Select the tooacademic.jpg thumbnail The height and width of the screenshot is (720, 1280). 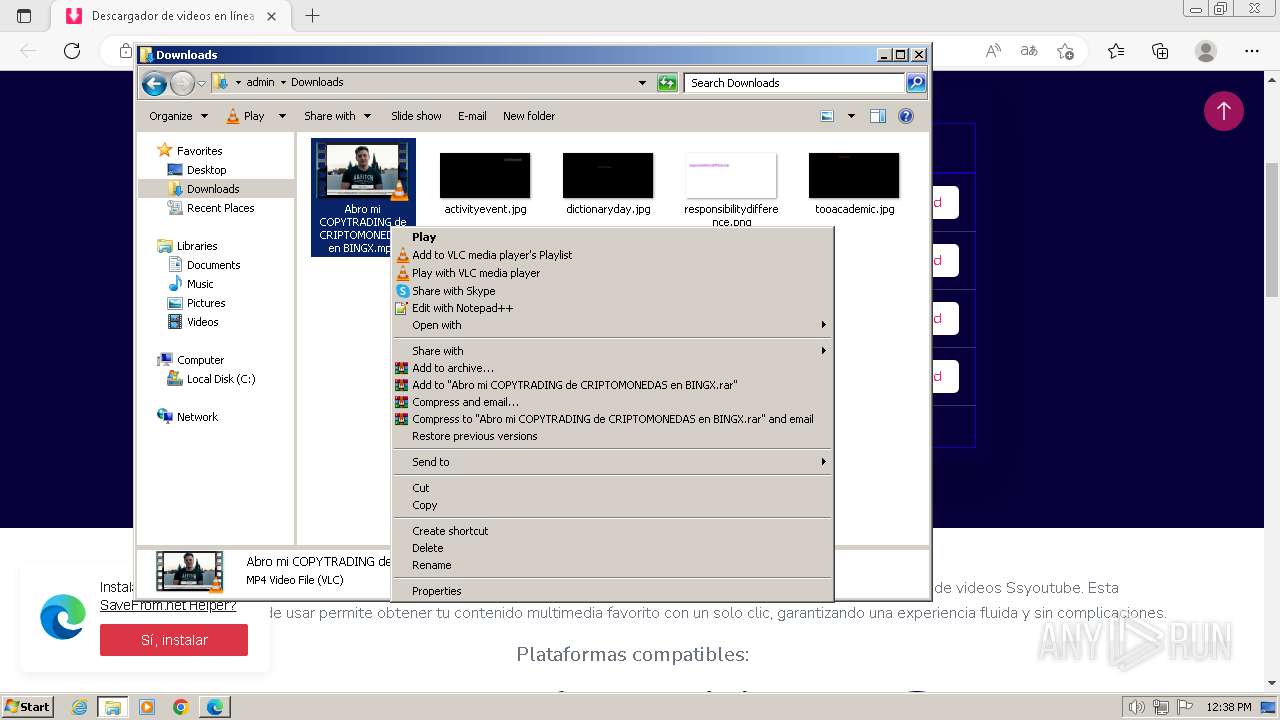click(854, 176)
